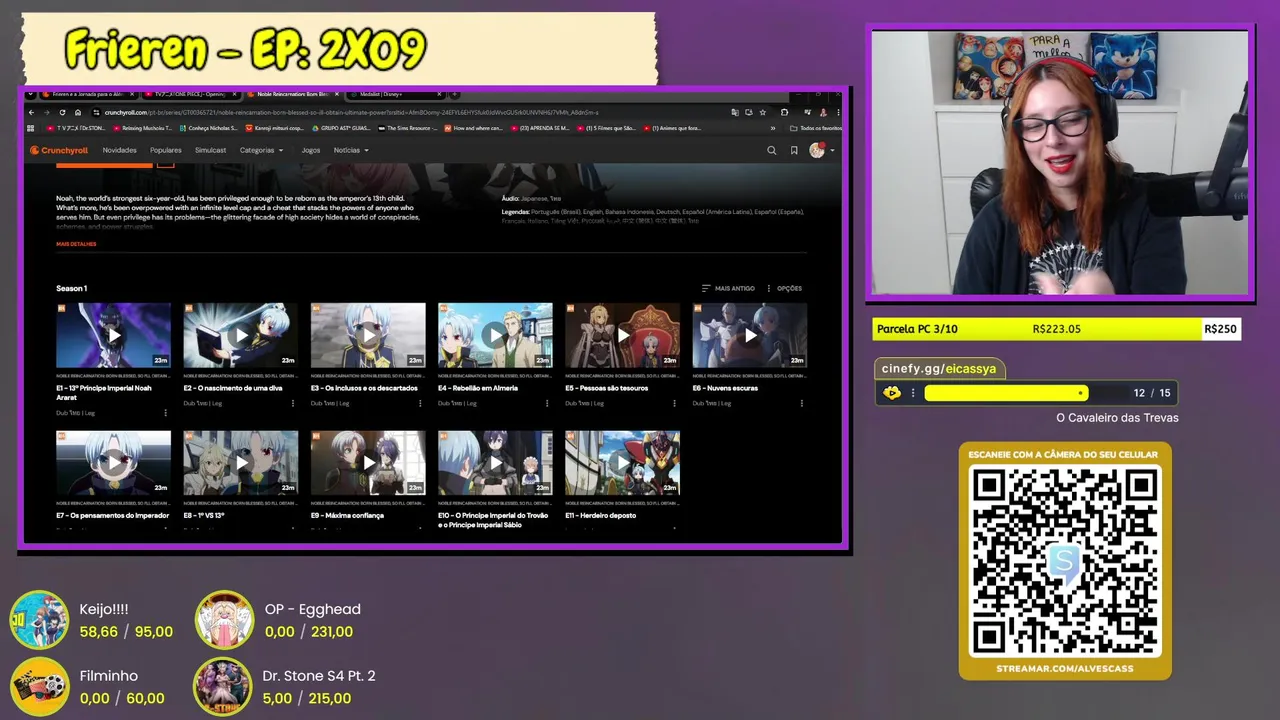The height and width of the screenshot is (720, 1280).
Task: Play episode E7 - Os pensamentos do Imperador
Action: point(113,463)
